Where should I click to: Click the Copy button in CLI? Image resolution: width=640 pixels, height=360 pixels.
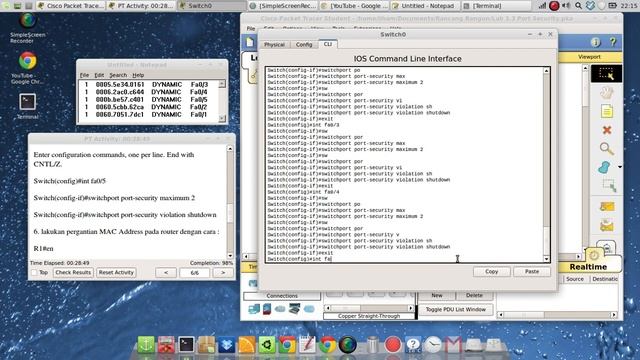pos(491,271)
